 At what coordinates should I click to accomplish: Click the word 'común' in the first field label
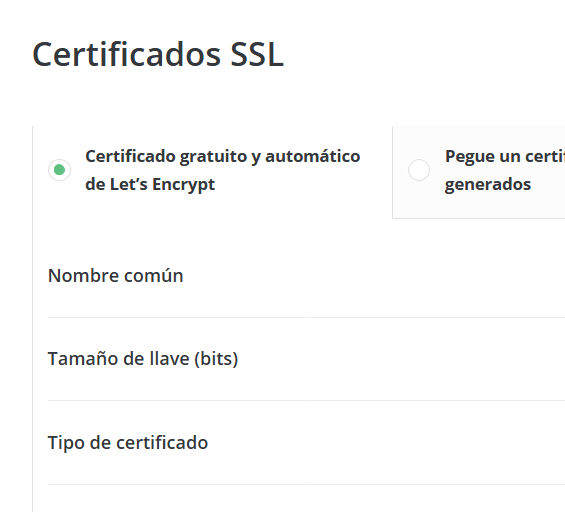[154, 276]
